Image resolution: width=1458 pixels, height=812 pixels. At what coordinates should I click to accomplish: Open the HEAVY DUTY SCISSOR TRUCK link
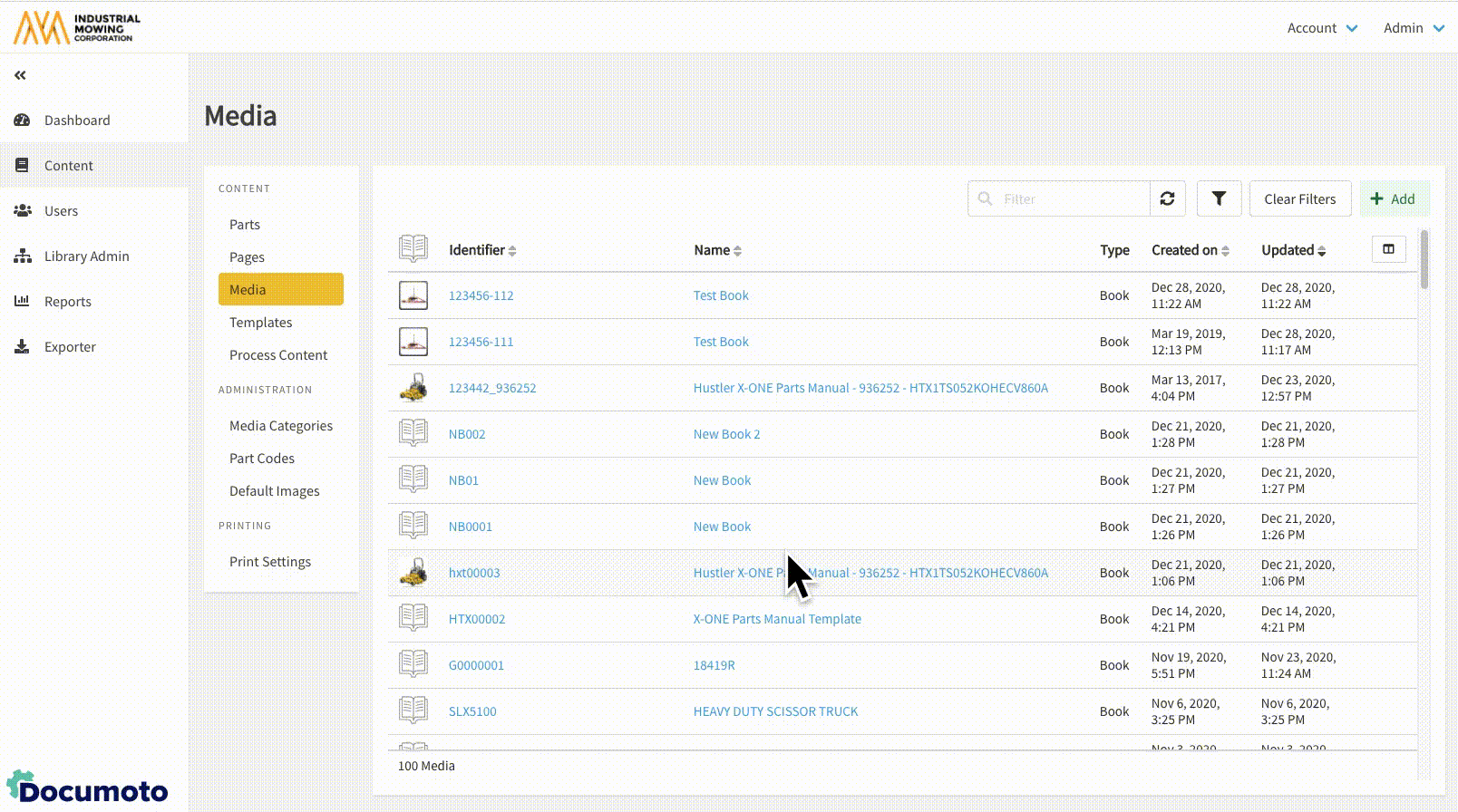pyautogui.click(x=775, y=711)
